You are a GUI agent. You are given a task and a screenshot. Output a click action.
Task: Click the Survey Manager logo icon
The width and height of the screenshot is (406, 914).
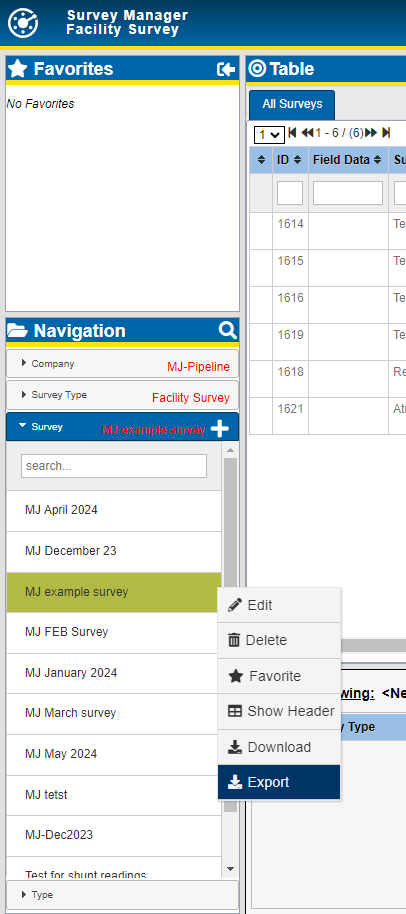tap(23, 23)
